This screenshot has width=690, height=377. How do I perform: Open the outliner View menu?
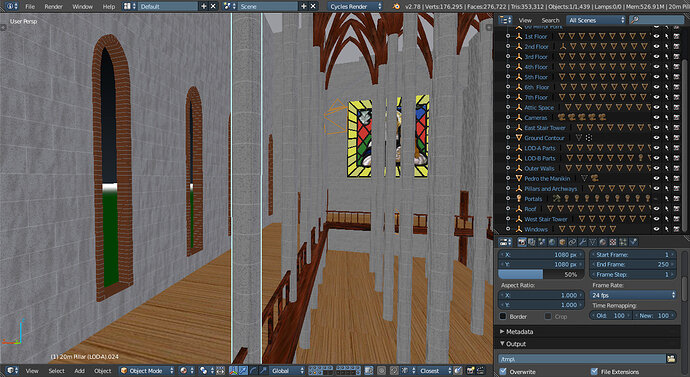(x=525, y=20)
